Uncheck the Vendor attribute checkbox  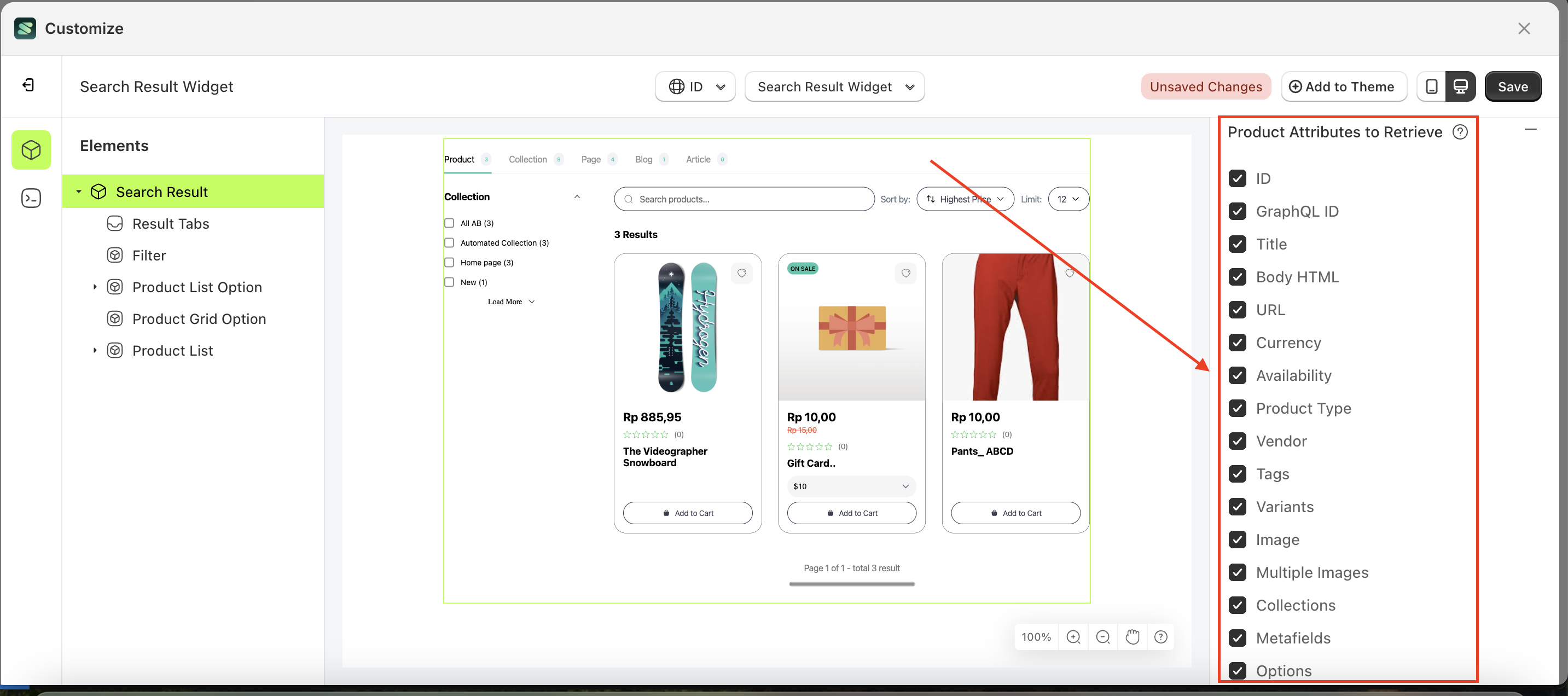[1238, 441]
